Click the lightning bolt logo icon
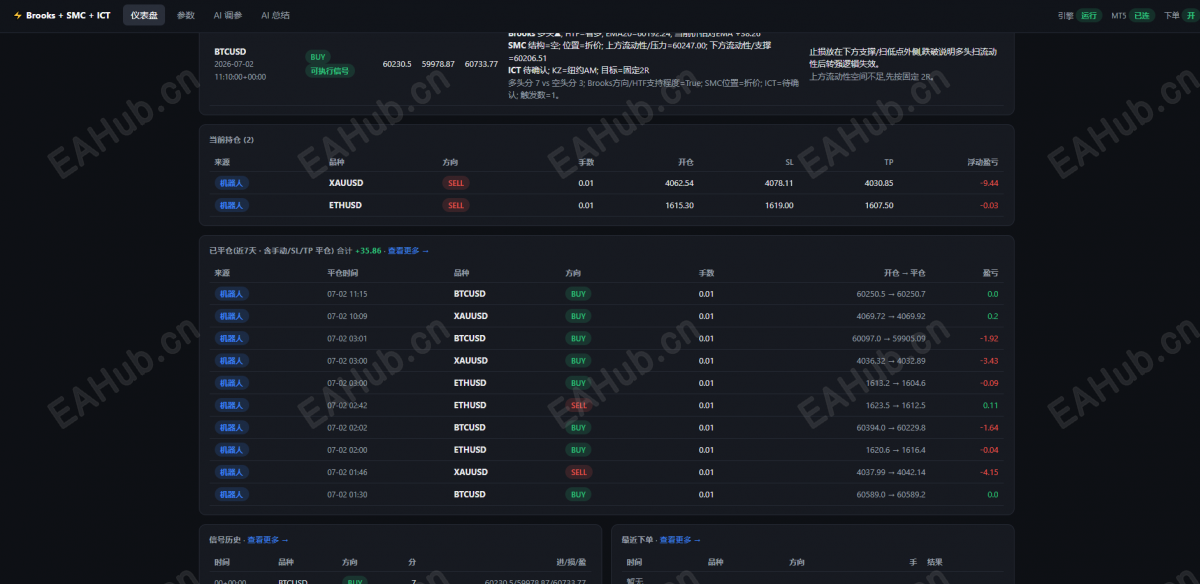 pos(17,16)
